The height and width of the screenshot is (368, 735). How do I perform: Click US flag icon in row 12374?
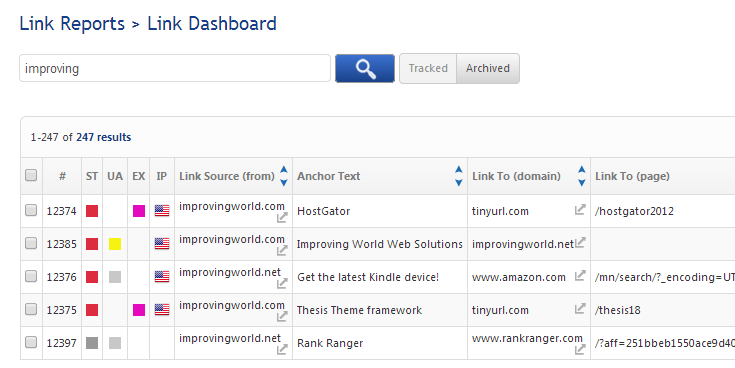click(162, 211)
